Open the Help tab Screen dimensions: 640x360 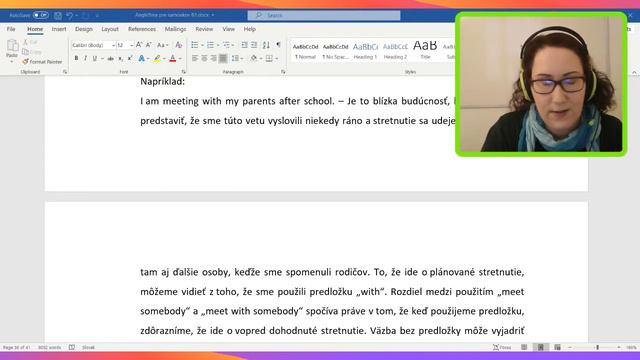click(249, 29)
